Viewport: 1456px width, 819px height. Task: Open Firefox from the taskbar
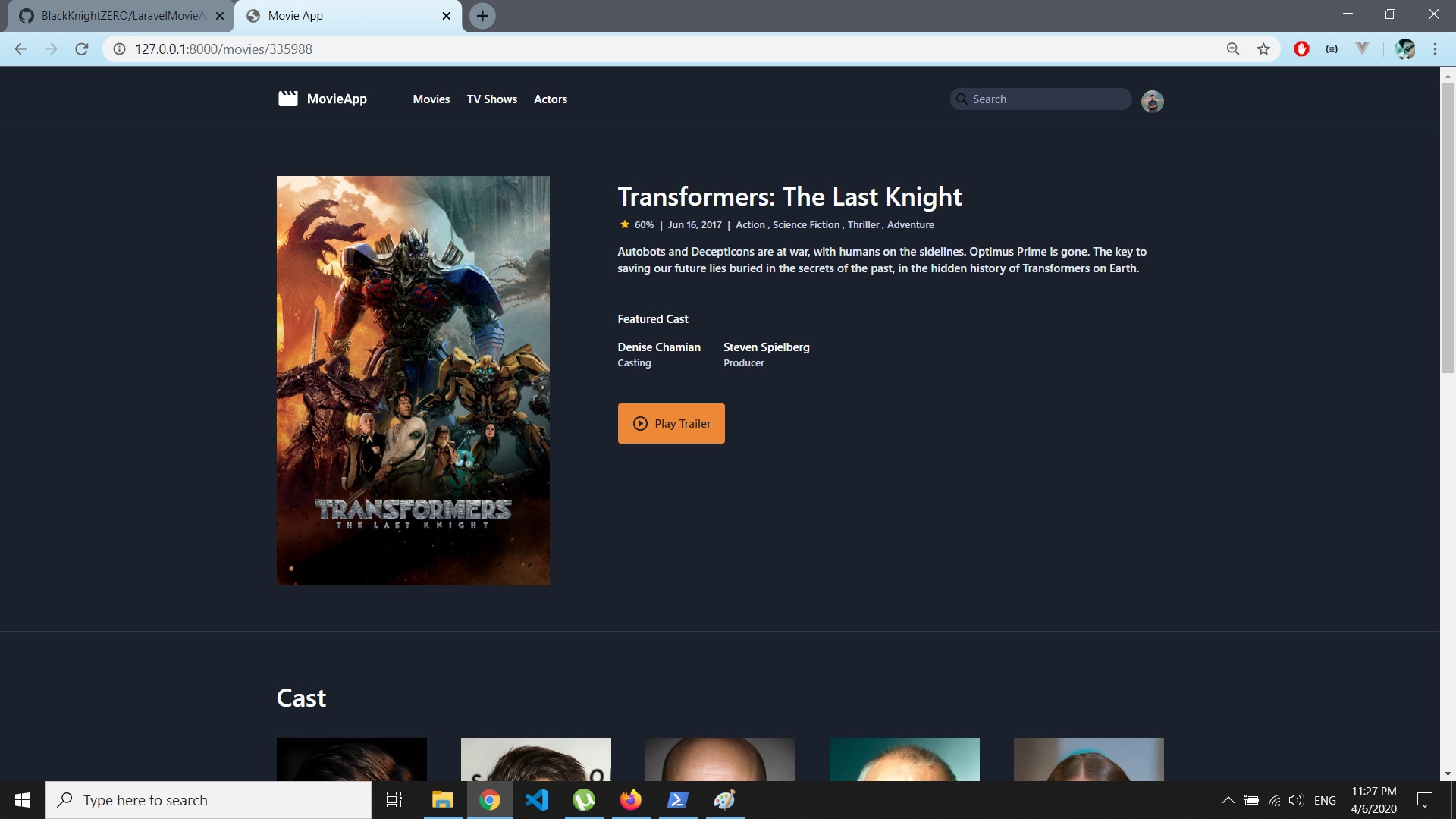(x=631, y=799)
